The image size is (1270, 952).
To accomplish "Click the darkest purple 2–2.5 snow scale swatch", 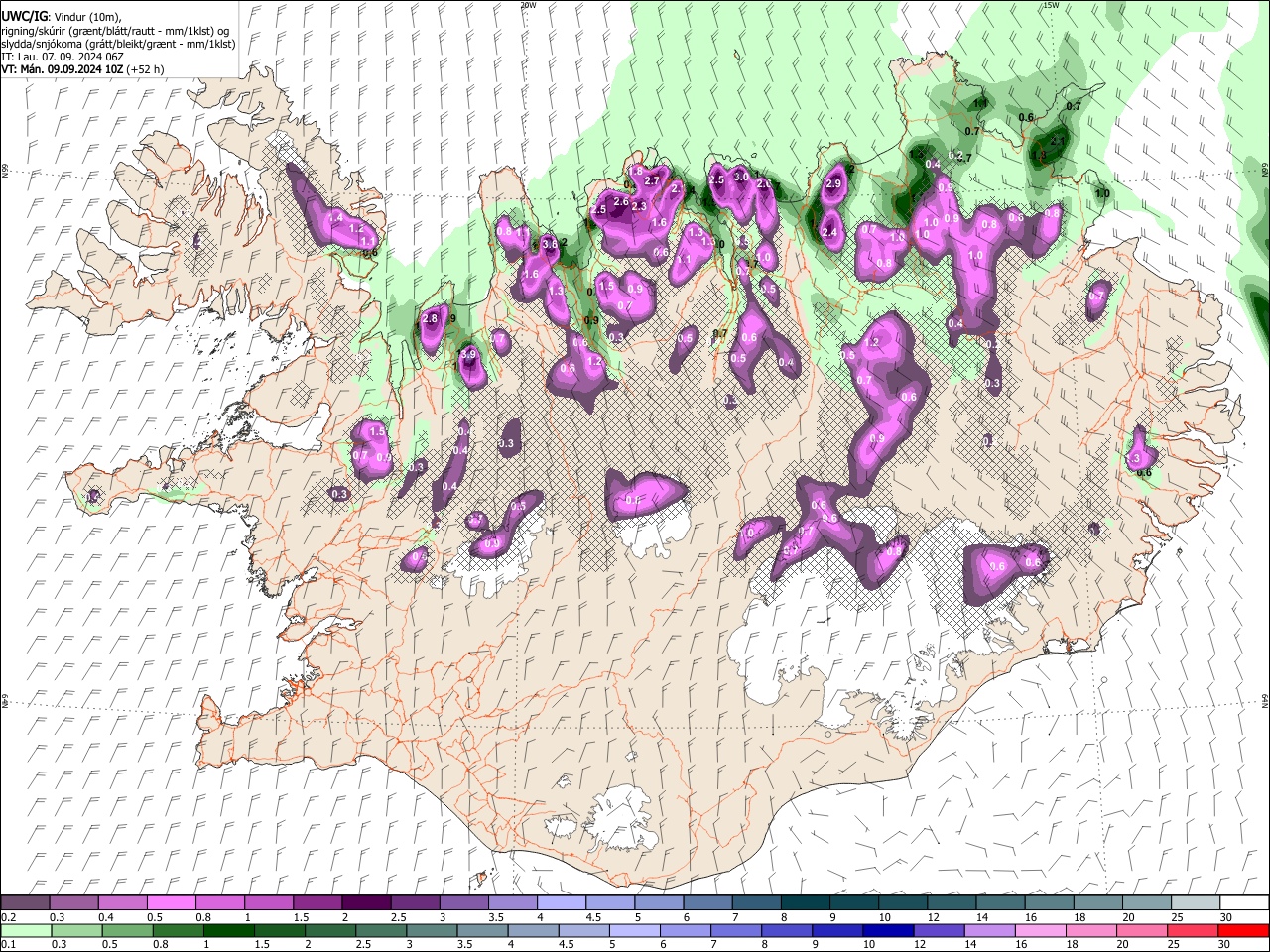I will pos(365,903).
